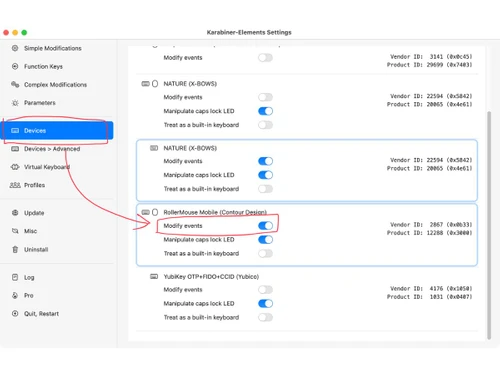This screenshot has width=500, height=375.
Task: Open Pro section
Action: [x=29, y=296]
